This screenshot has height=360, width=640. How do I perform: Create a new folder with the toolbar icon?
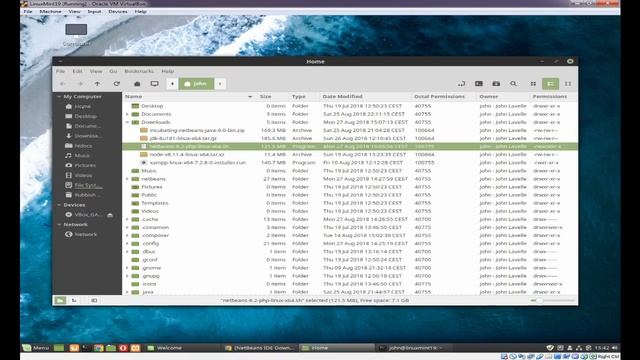pyautogui.click(x=496, y=84)
